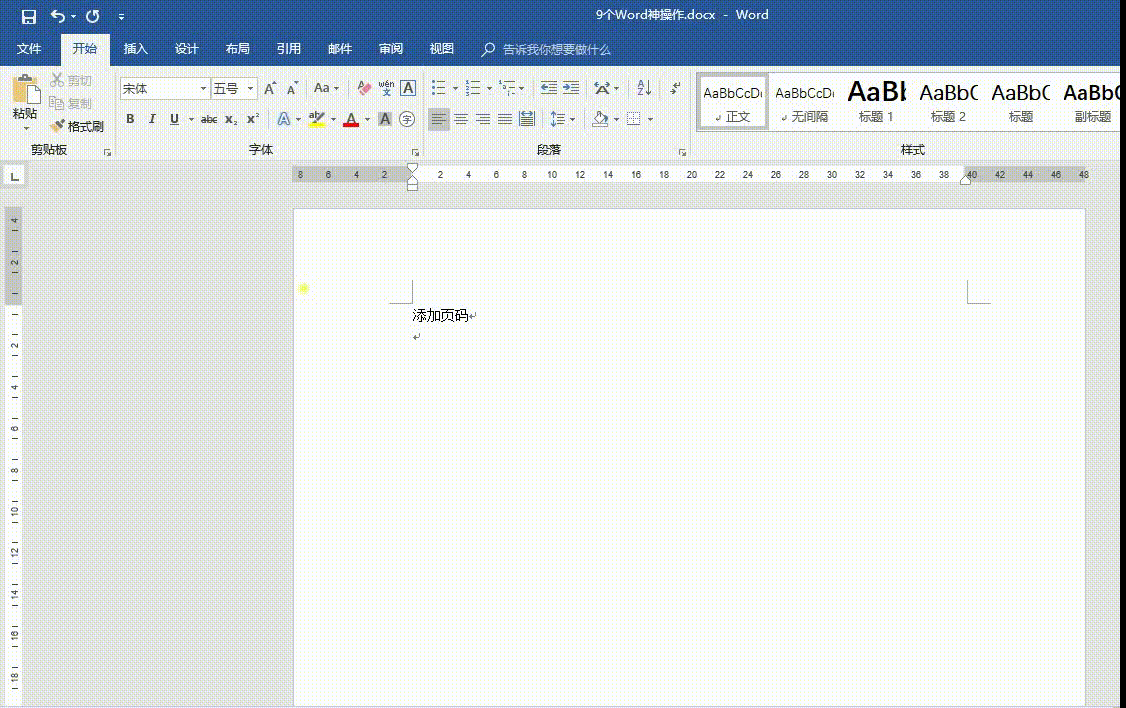1126x708 pixels.
Task: Click the Increase Indent icon
Action: (571, 89)
